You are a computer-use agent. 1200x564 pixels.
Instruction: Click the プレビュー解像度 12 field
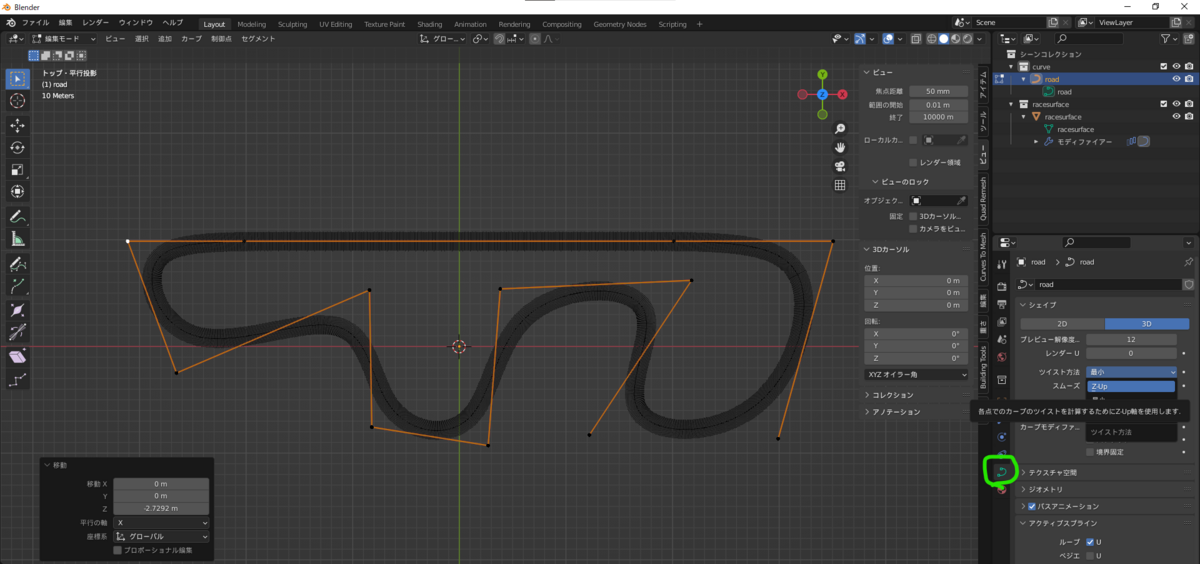[1130, 339]
